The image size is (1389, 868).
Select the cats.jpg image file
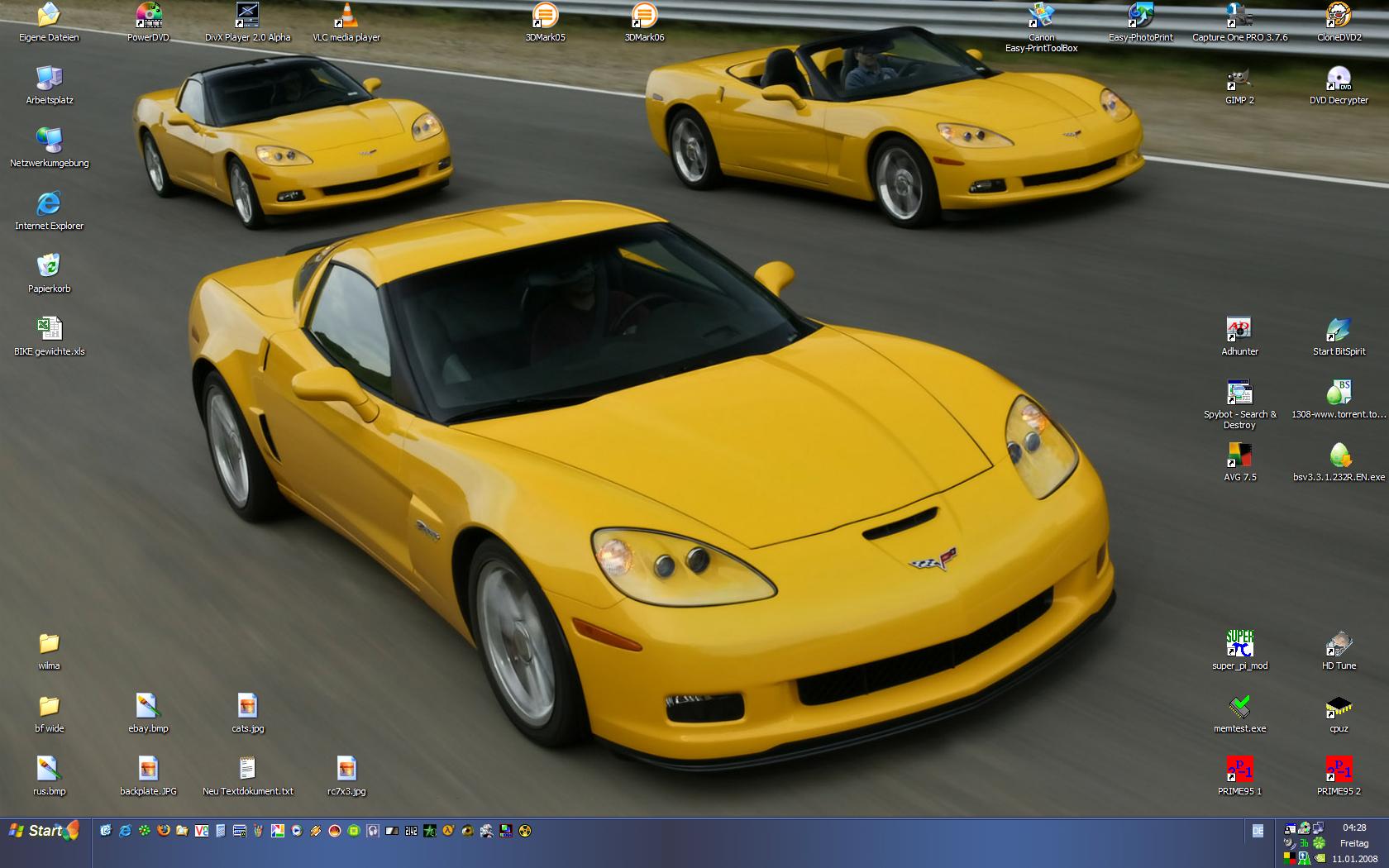point(247,707)
